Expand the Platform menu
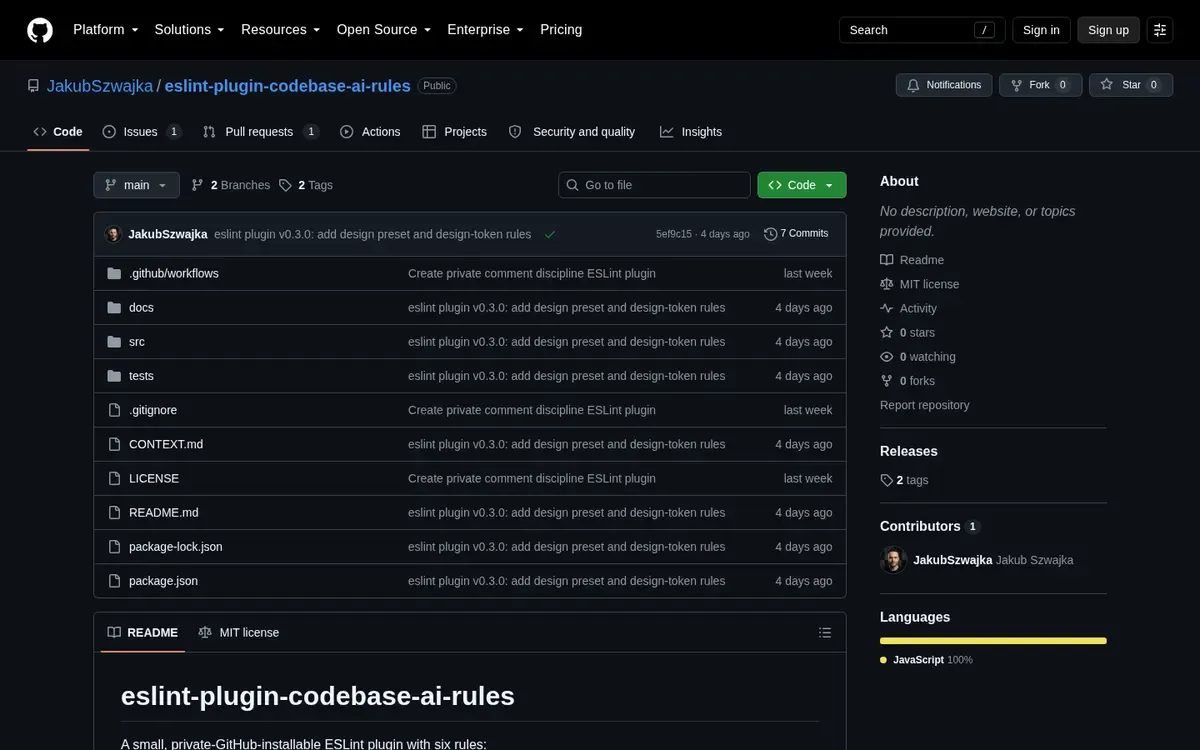Image resolution: width=1200 pixels, height=750 pixels. [x=105, y=30]
